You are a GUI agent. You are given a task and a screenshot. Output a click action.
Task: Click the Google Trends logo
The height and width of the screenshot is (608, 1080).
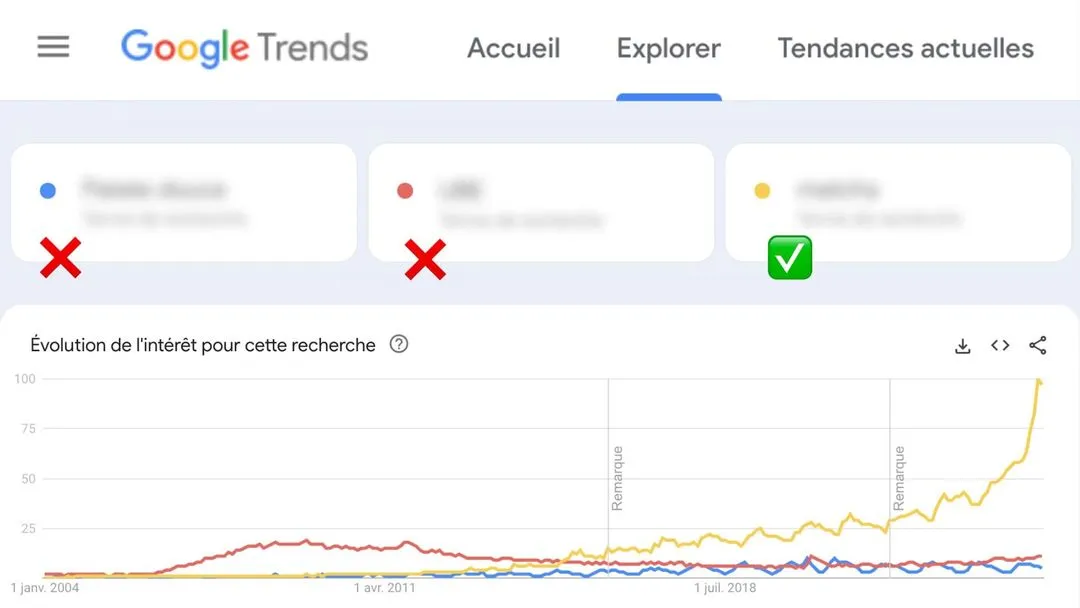(243, 47)
